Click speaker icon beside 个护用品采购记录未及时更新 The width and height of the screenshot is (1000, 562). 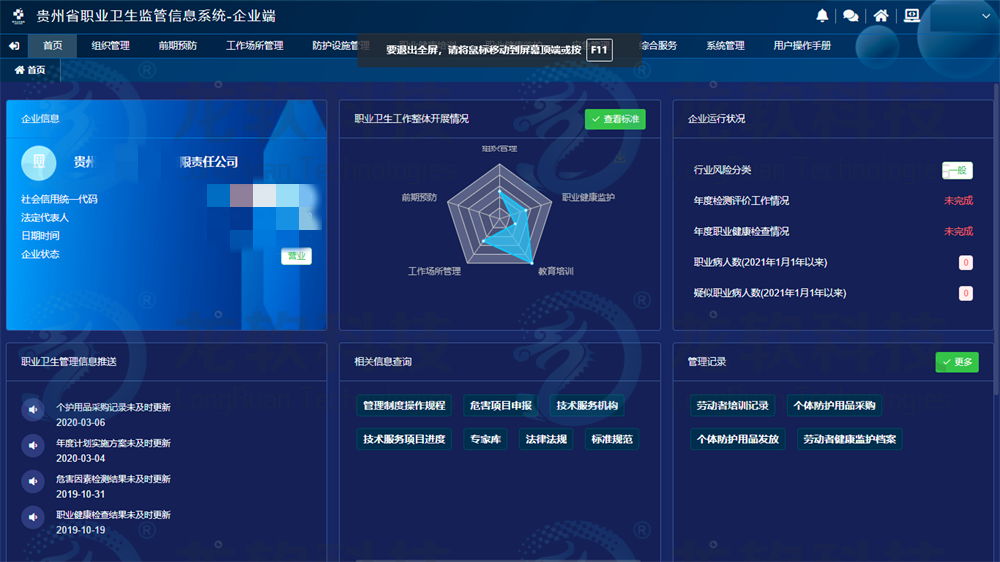pos(33,409)
